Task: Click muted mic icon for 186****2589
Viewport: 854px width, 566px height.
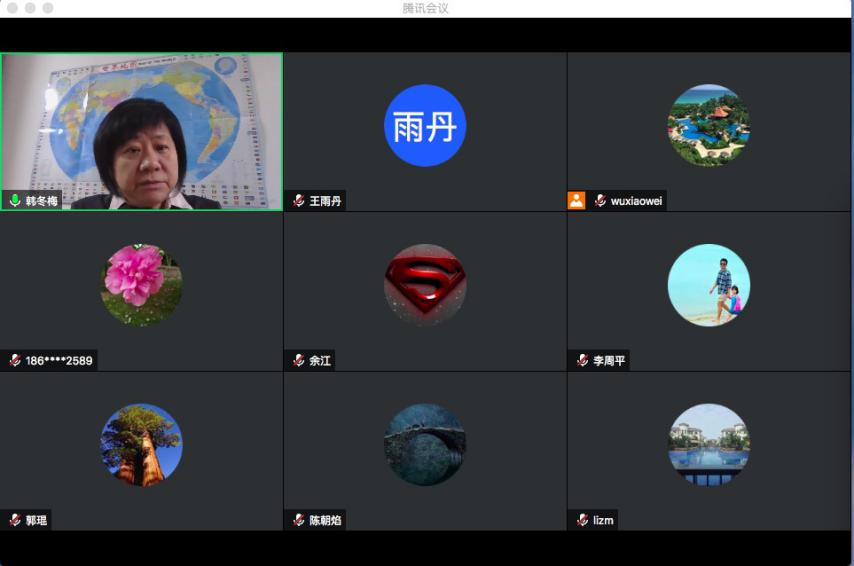Action: pyautogui.click(x=15, y=361)
